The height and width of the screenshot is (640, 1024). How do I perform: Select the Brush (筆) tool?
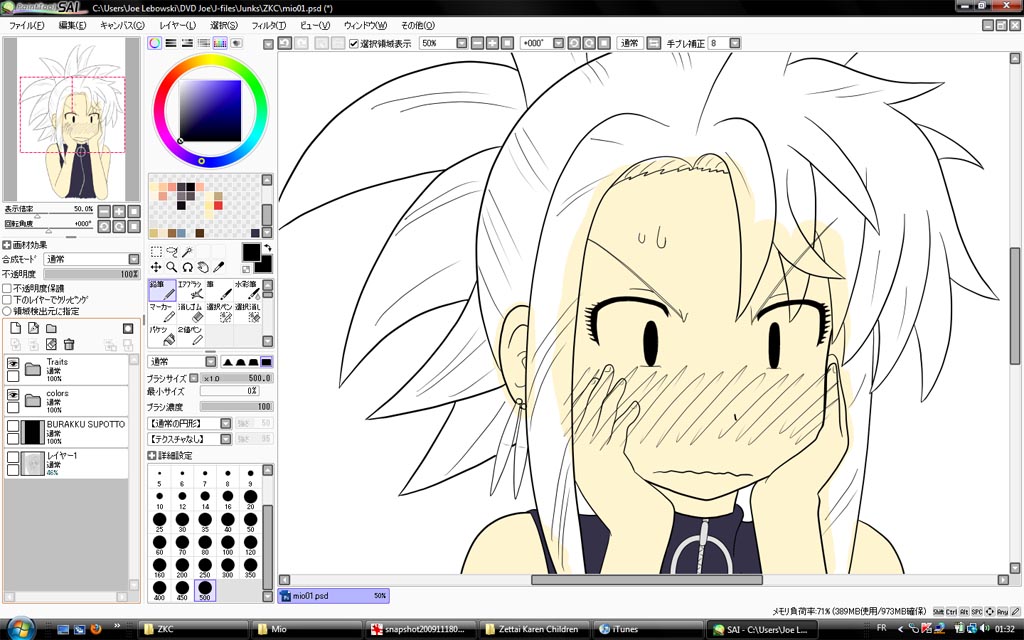[x=219, y=291]
